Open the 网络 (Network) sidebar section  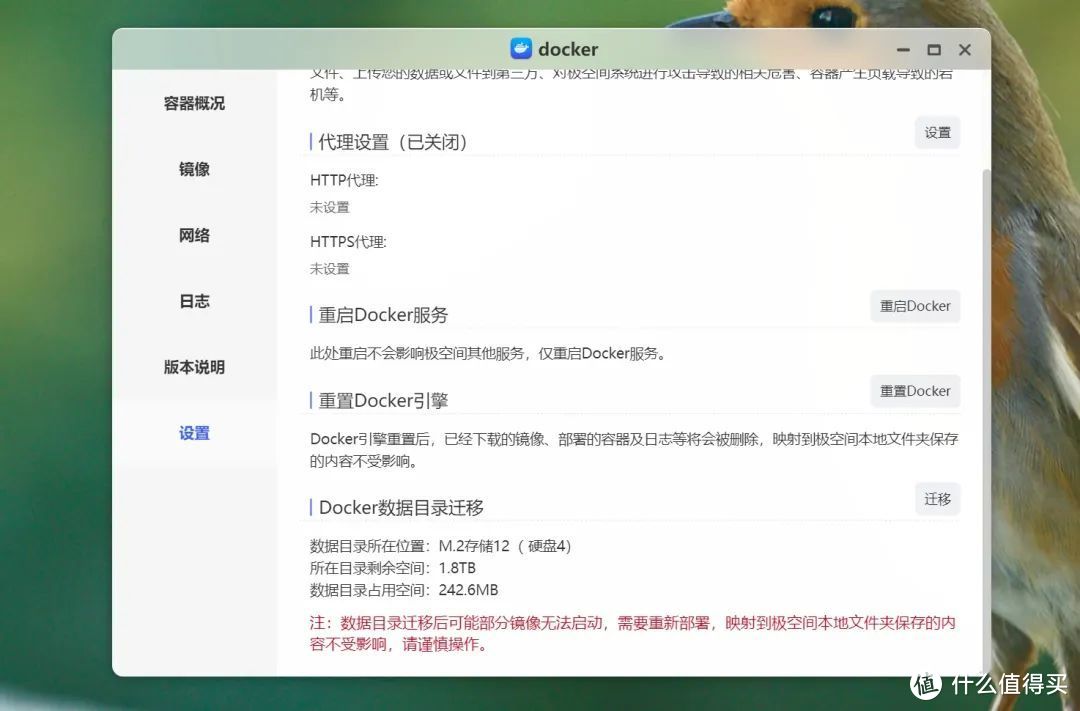[193, 235]
